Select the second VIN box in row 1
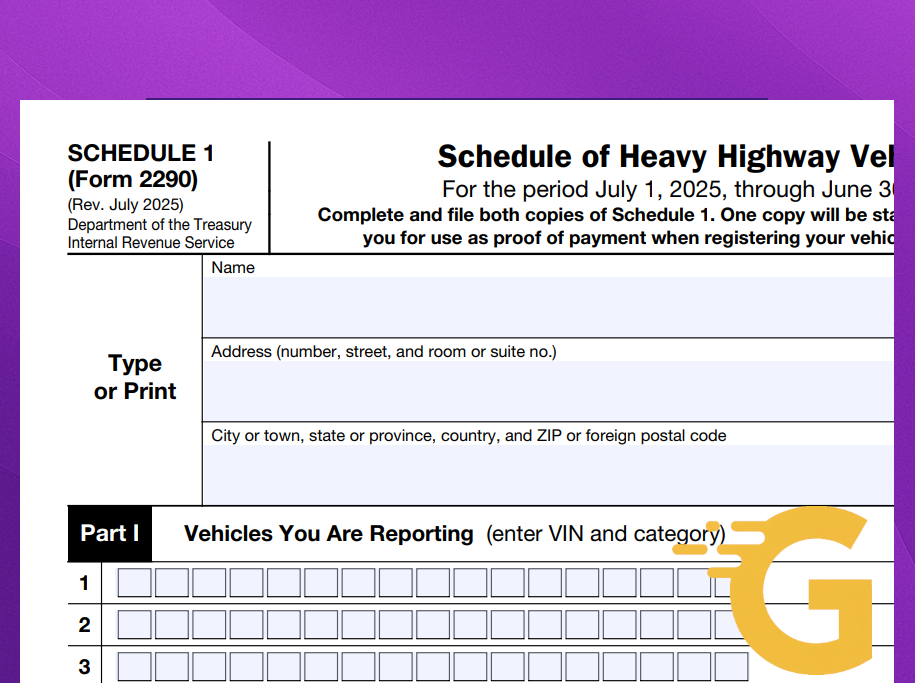The image size is (915, 683). click(172, 583)
